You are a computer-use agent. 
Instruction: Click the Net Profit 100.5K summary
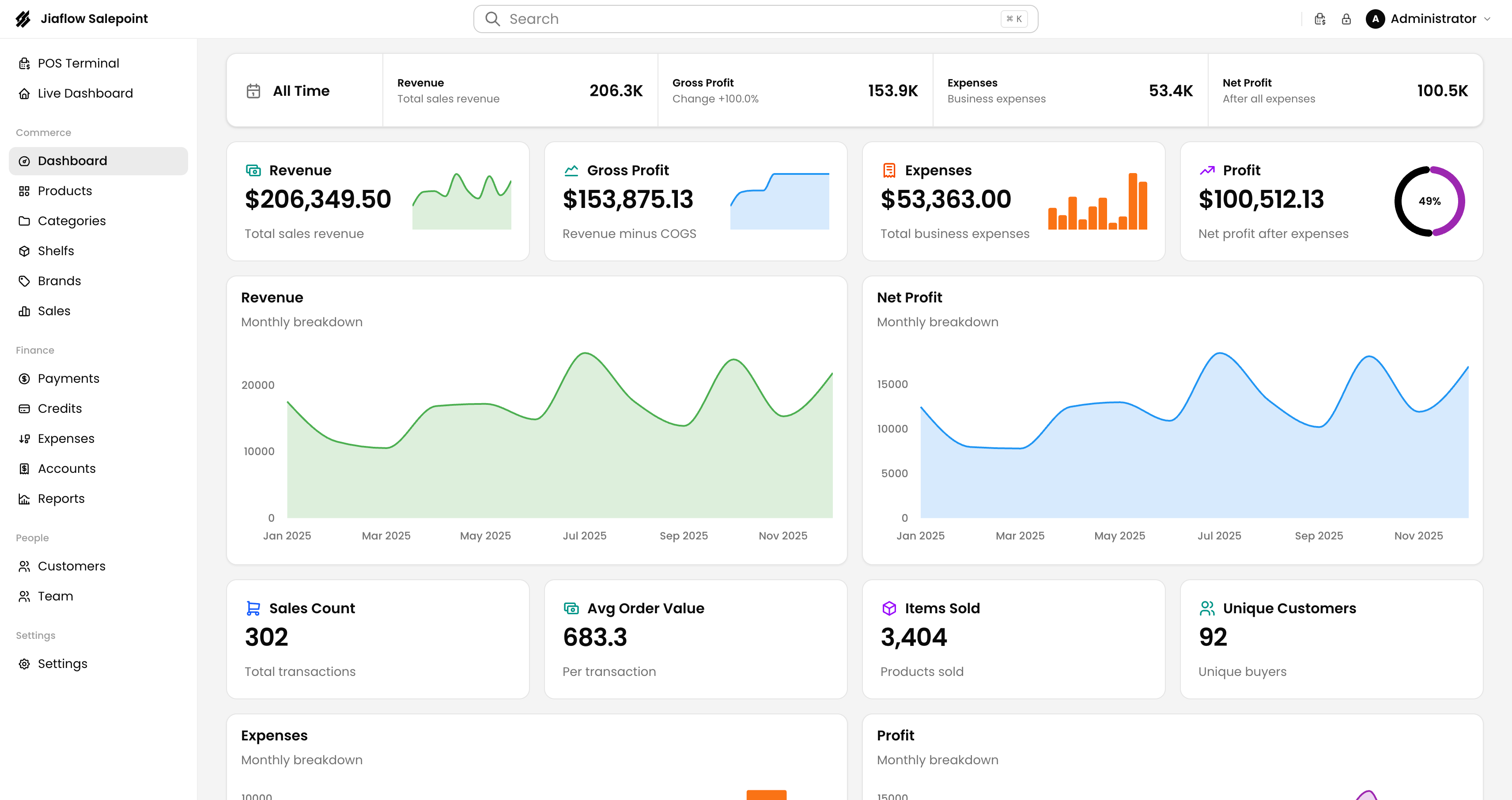[1346, 91]
